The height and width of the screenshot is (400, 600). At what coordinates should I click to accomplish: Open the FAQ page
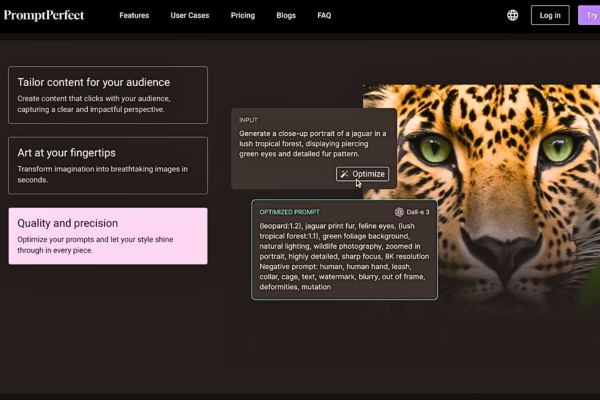point(324,16)
